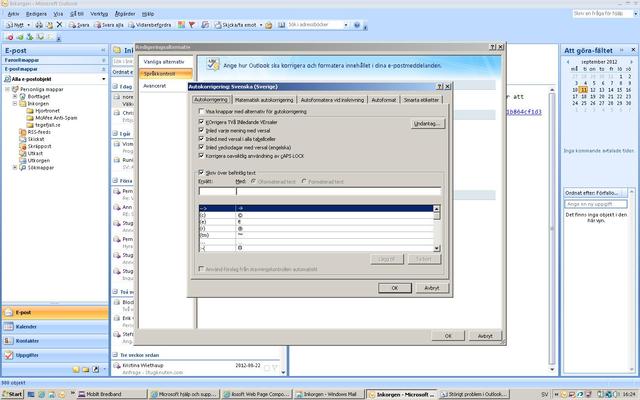Open the address book icon in toolbar

[282, 25]
